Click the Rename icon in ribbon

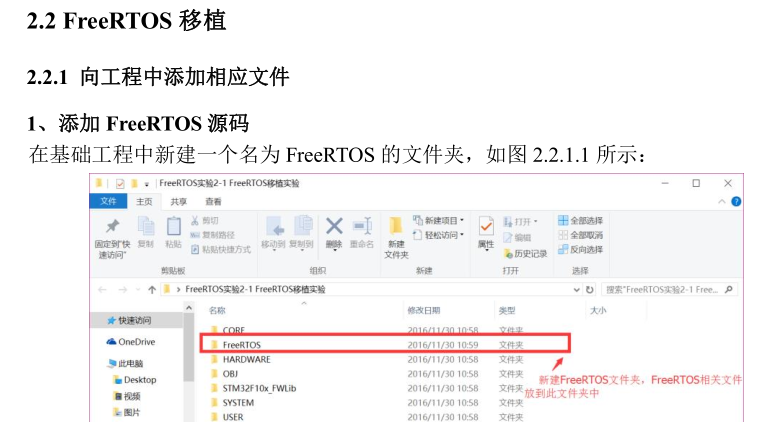click(362, 226)
